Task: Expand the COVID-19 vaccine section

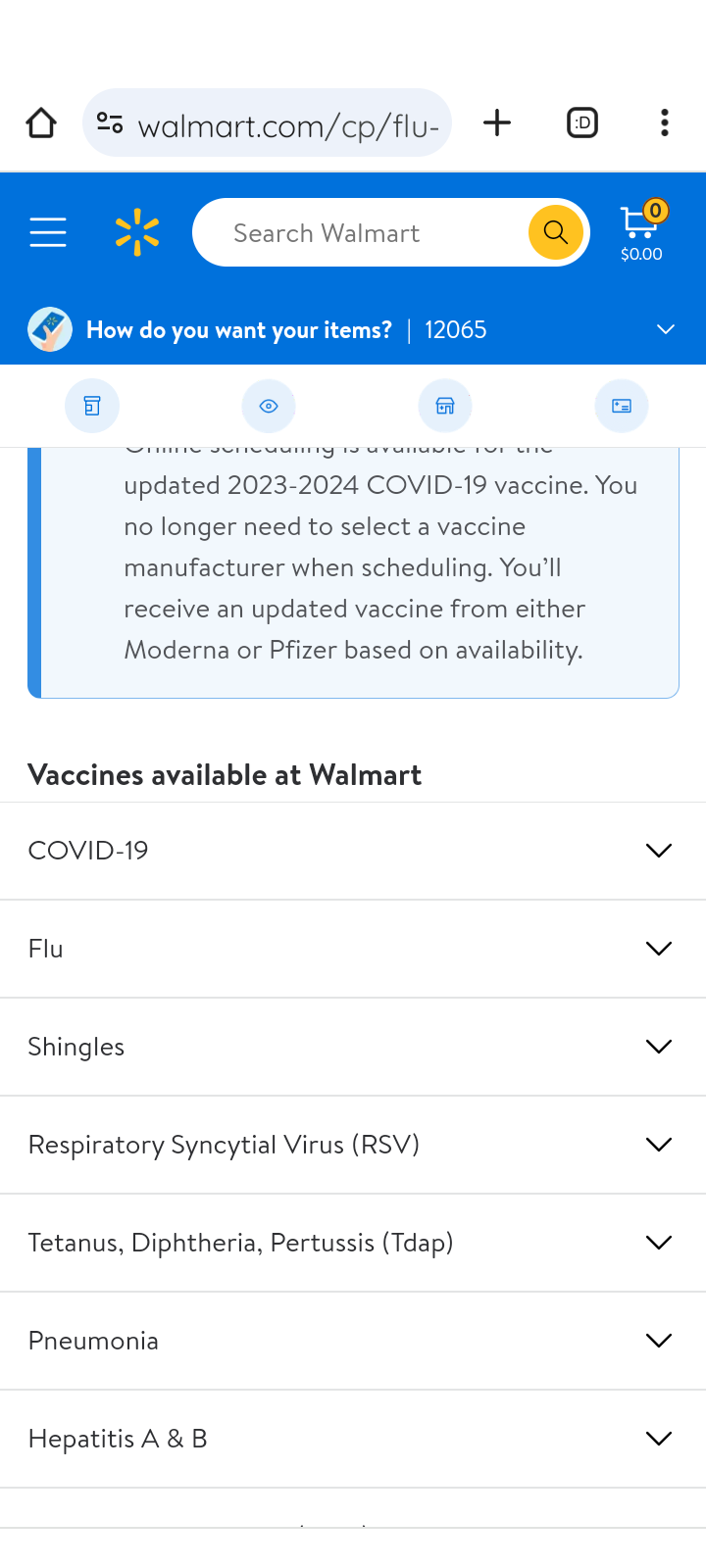Action: coord(353,851)
